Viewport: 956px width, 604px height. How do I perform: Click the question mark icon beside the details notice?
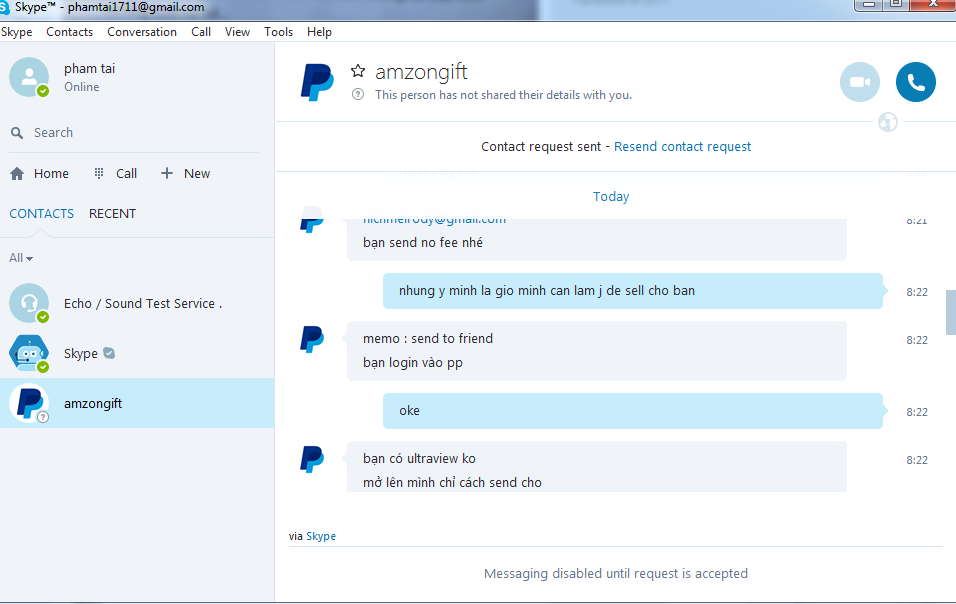tap(358, 94)
